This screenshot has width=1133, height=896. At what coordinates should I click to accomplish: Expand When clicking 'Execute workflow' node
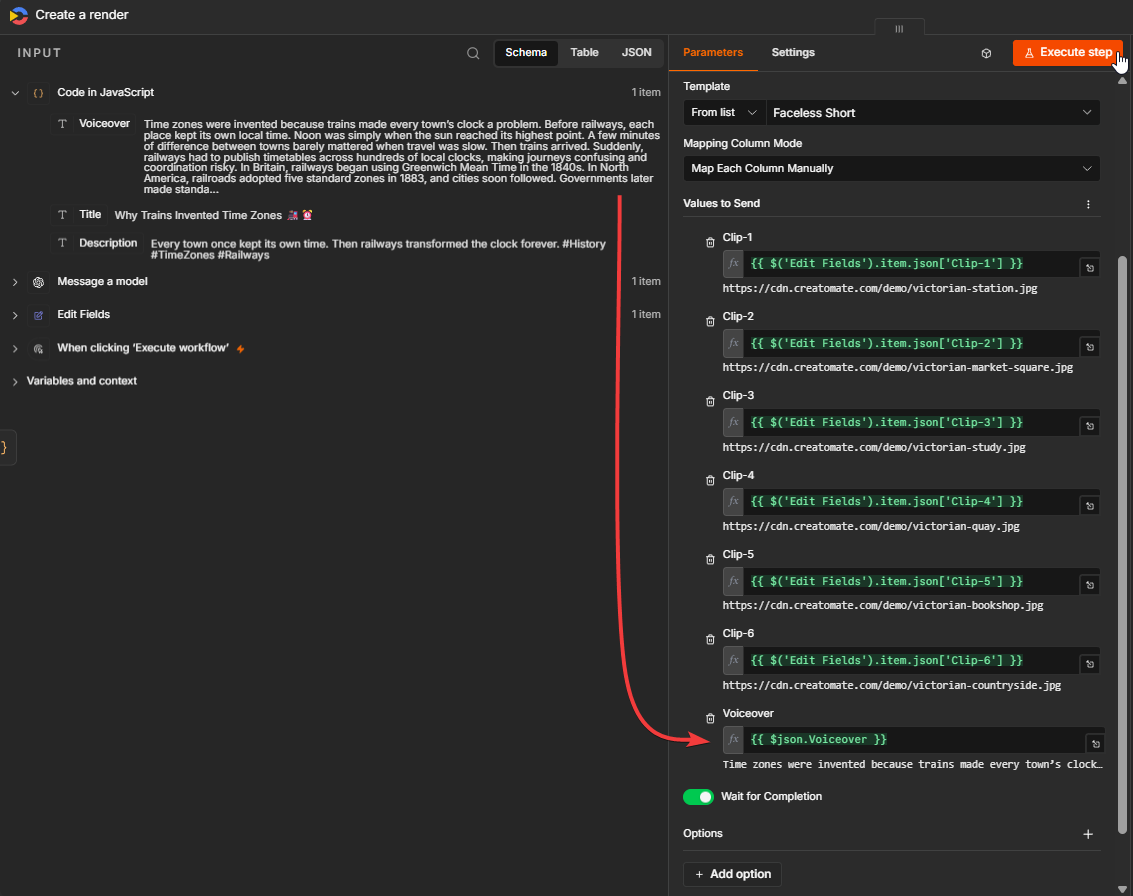coord(15,348)
